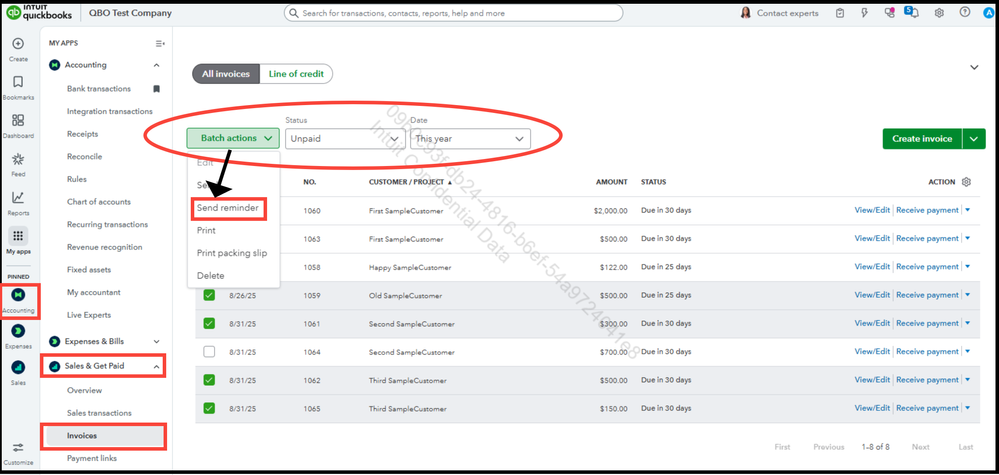Image resolution: width=999 pixels, height=475 pixels.
Task: Open the help question mark icon
Action: click(x=965, y=13)
